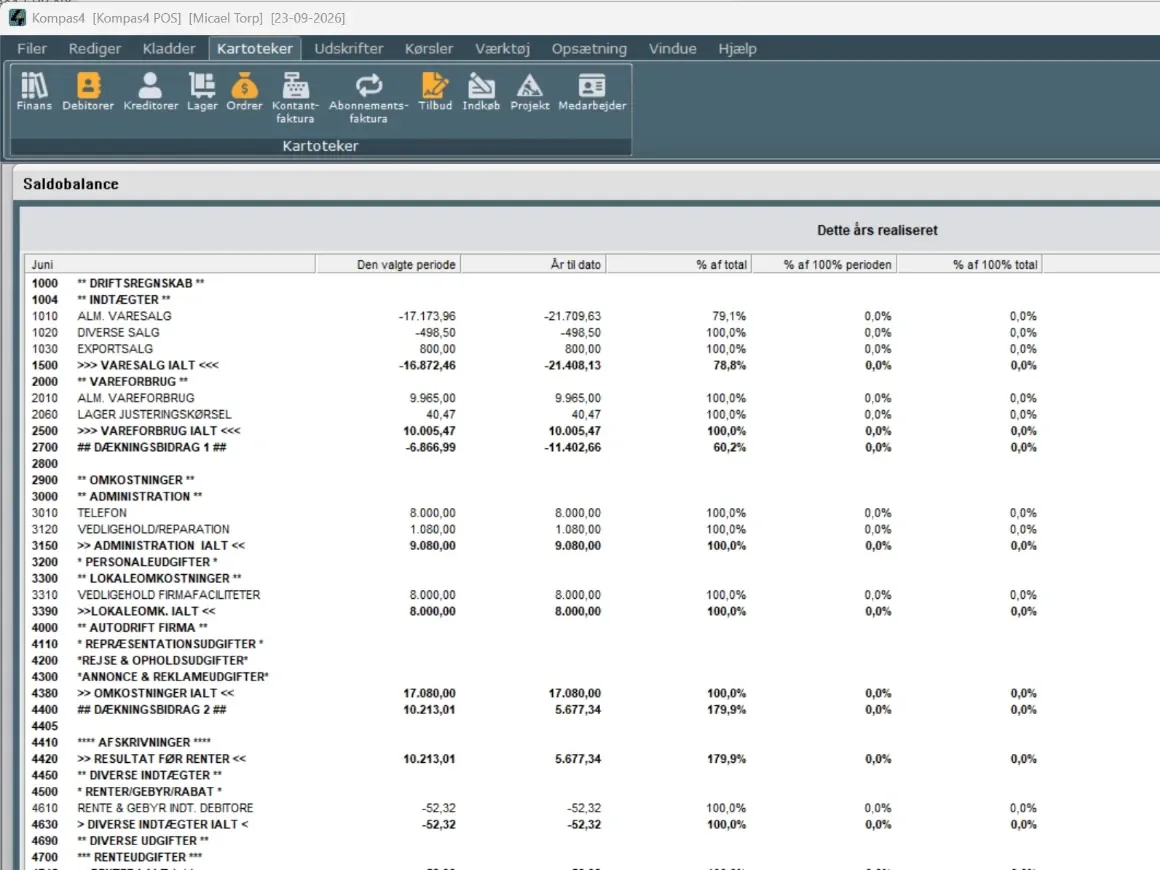The width and height of the screenshot is (1160, 870).
Task: Click the År til dato column header
Action: [533, 264]
